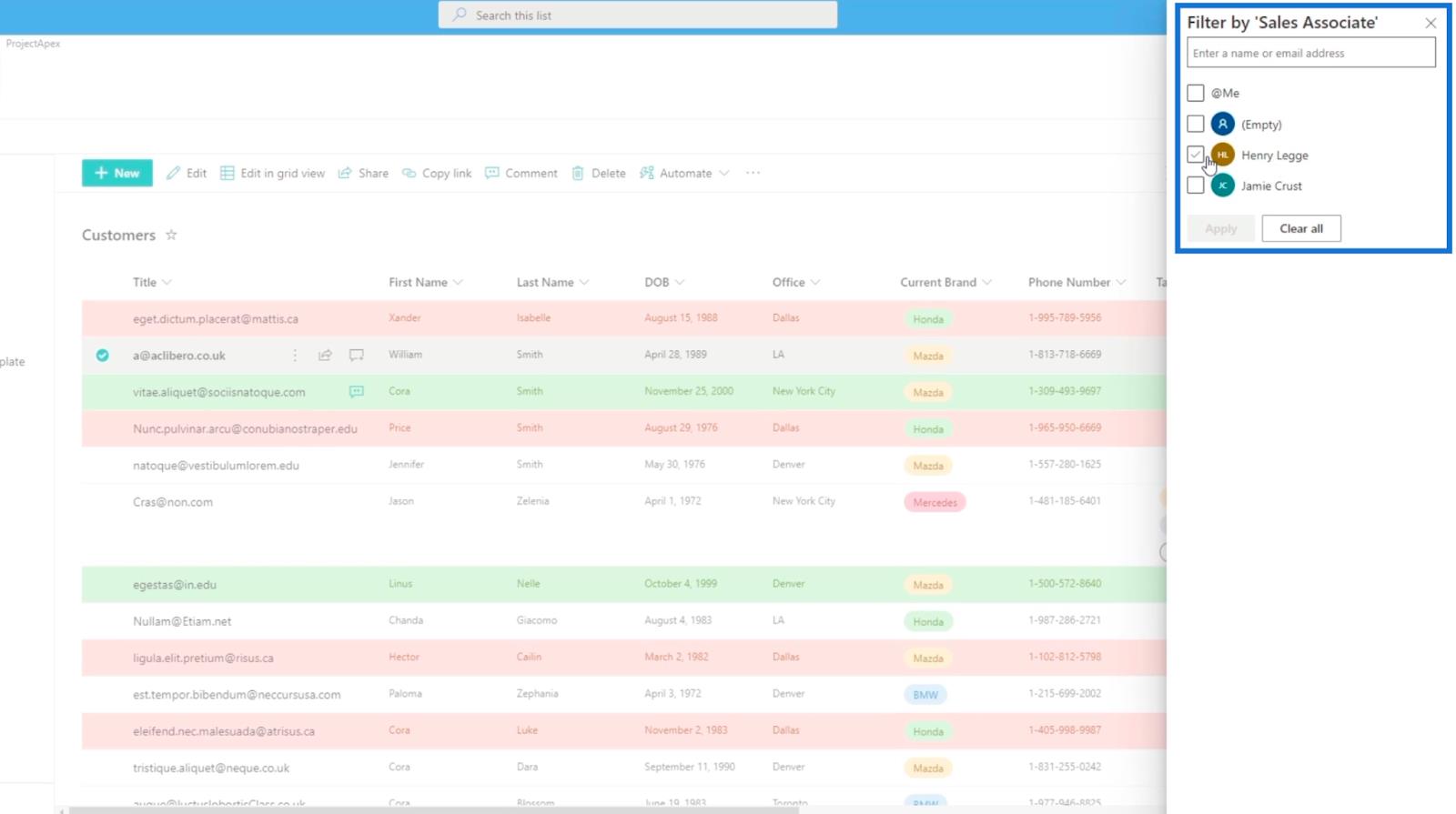The width and height of the screenshot is (1456, 814).
Task: Click Mazda pill in William row
Action: pyautogui.click(x=928, y=356)
